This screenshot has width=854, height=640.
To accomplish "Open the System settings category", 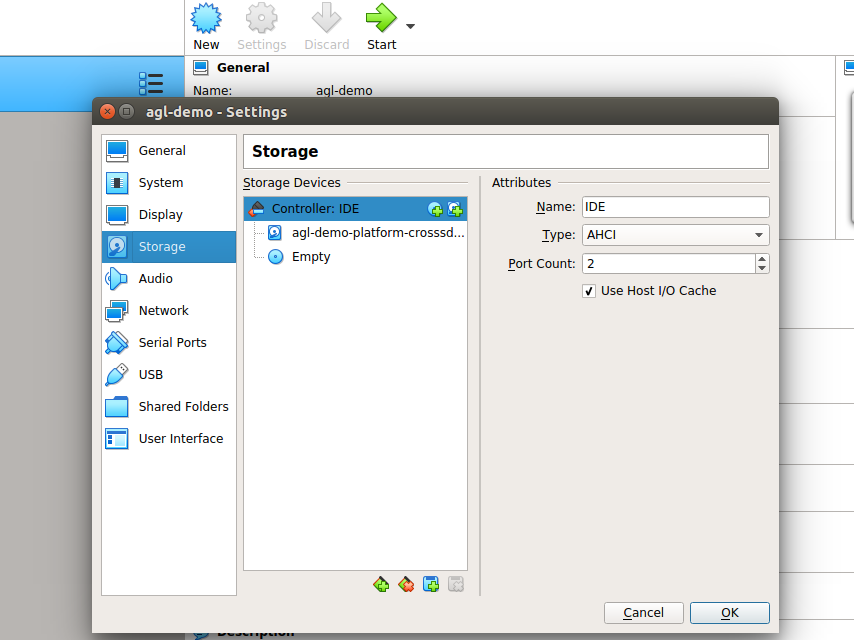I will (x=169, y=183).
